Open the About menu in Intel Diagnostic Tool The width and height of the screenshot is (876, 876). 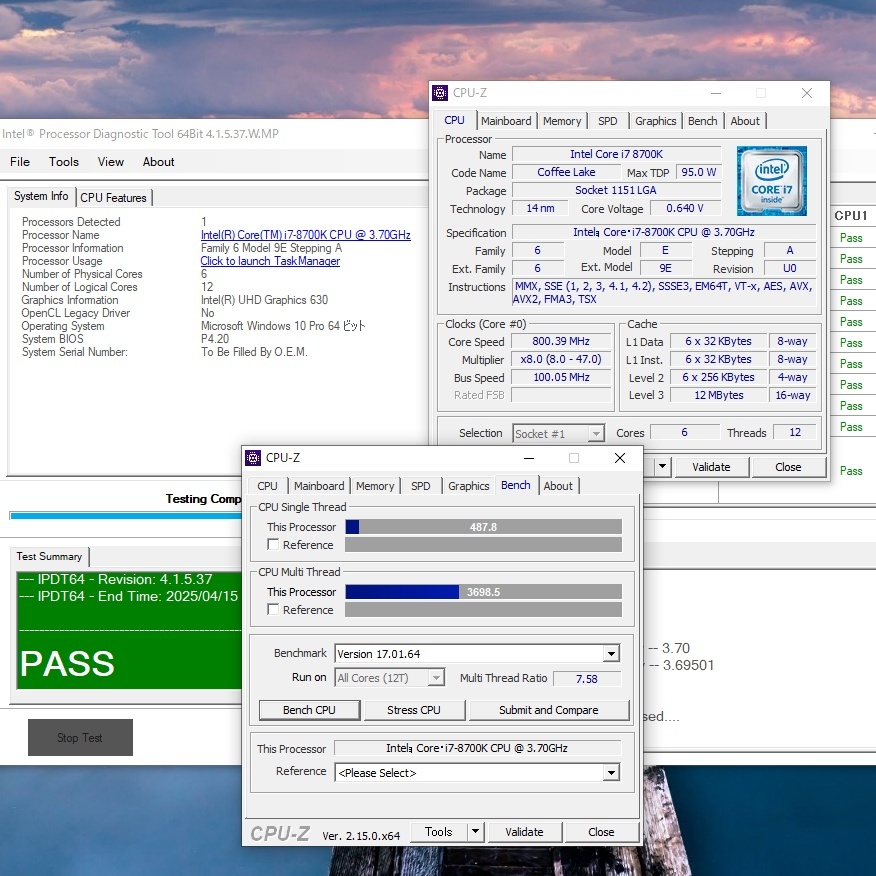click(159, 161)
